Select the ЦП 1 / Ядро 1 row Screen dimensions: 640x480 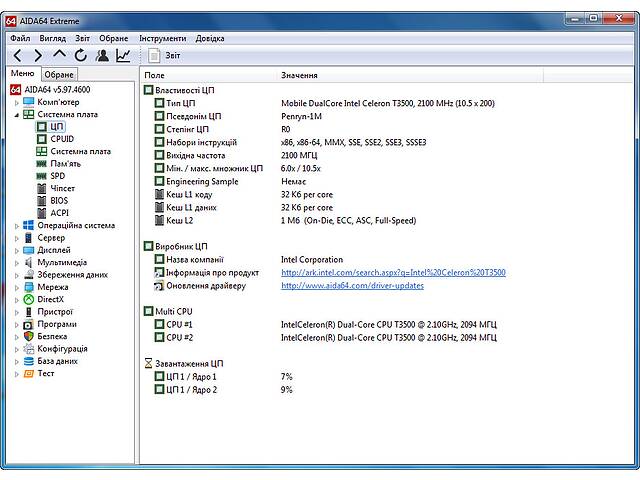223,376
